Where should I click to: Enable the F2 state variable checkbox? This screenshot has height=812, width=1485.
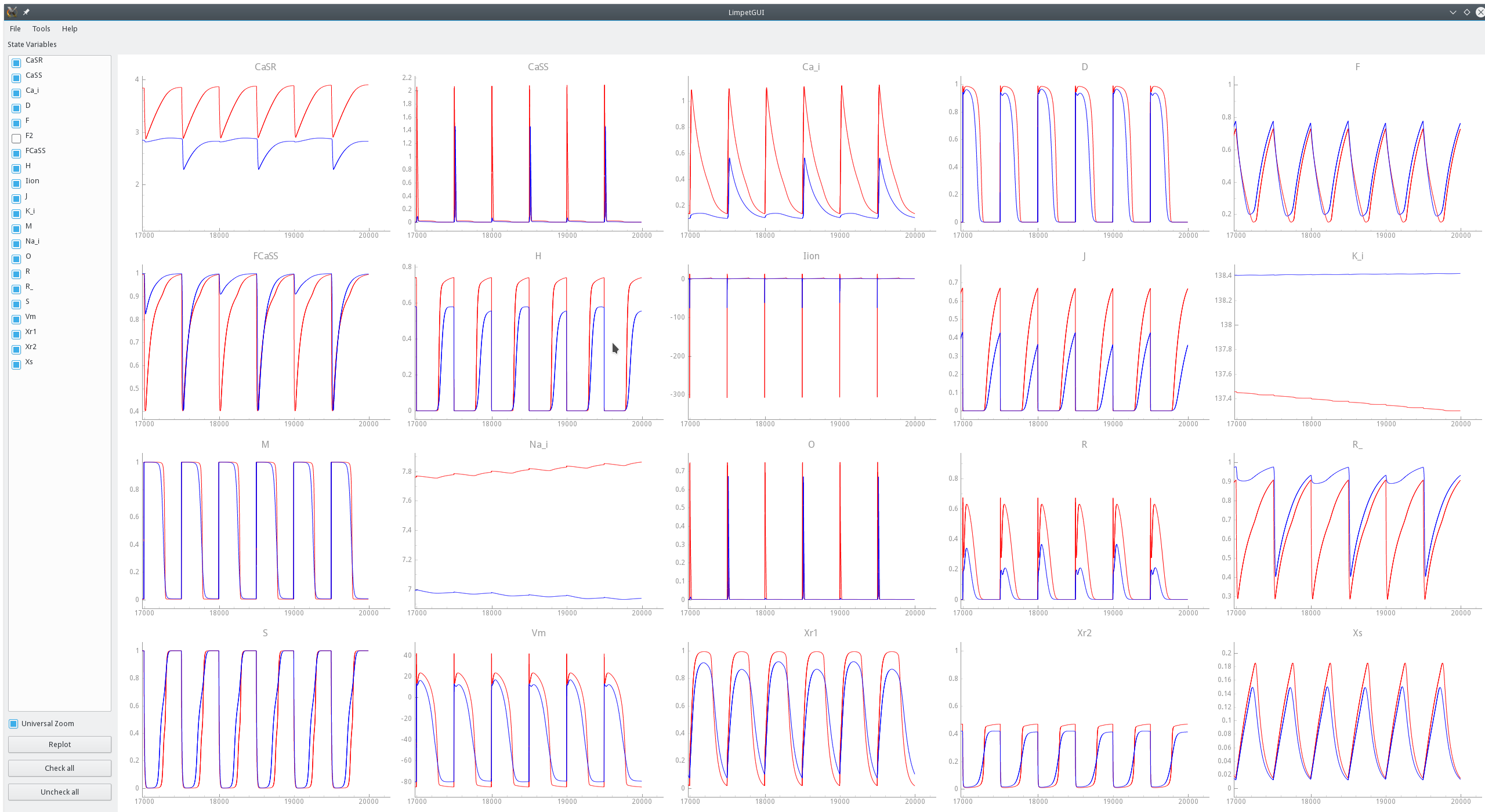(x=16, y=138)
